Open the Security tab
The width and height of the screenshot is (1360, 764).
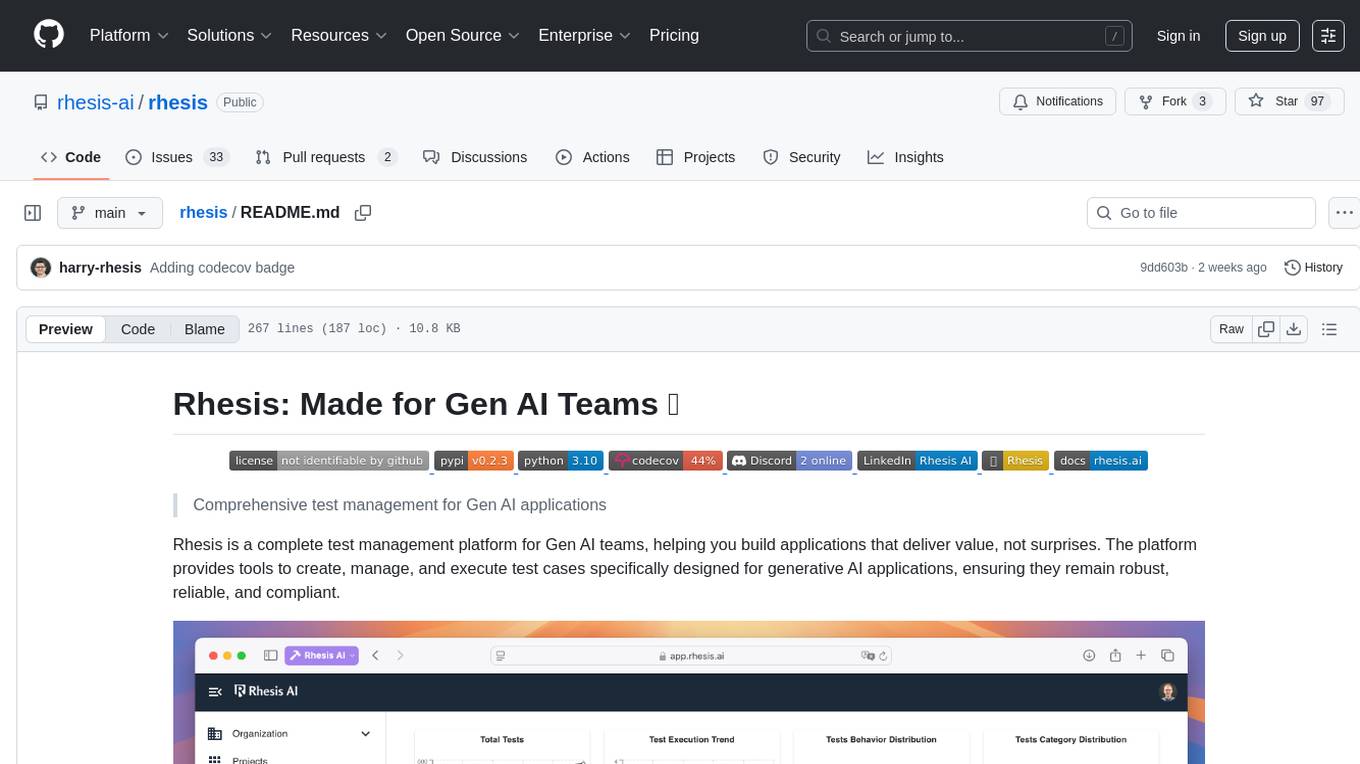[x=802, y=157]
